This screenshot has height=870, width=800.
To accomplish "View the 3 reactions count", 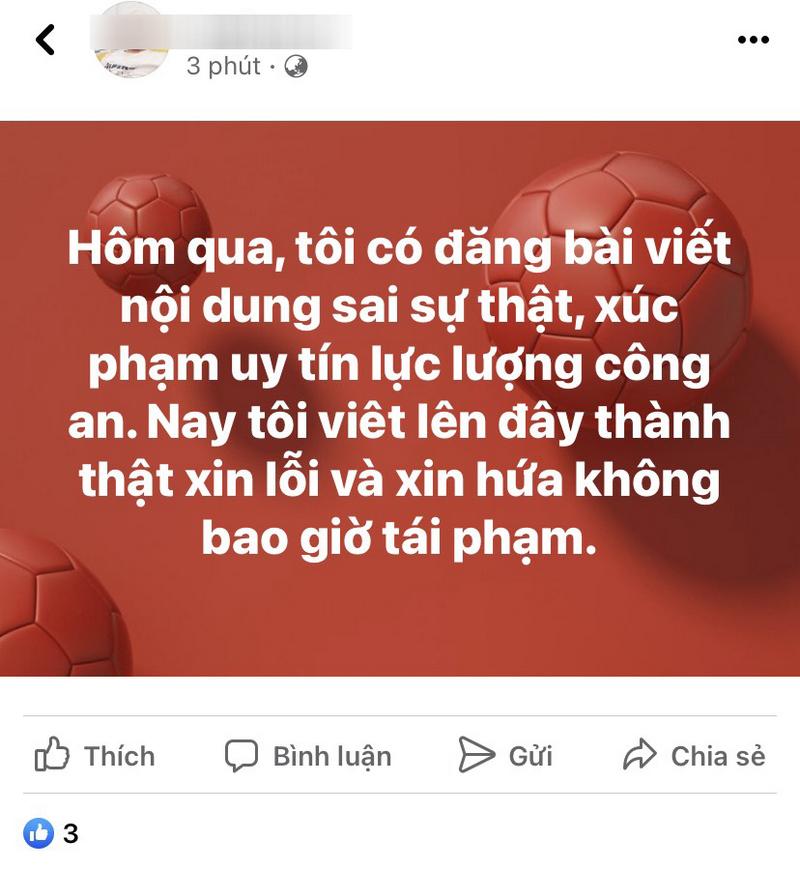I will point(70,833).
